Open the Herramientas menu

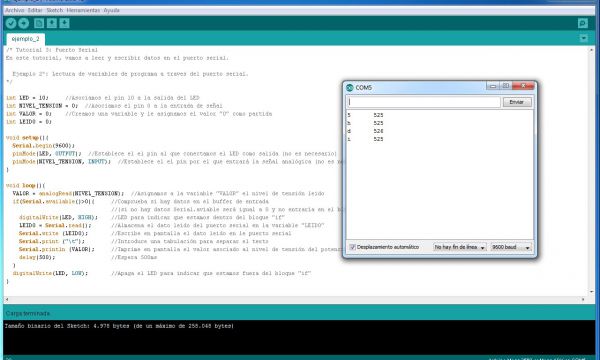(x=83, y=10)
